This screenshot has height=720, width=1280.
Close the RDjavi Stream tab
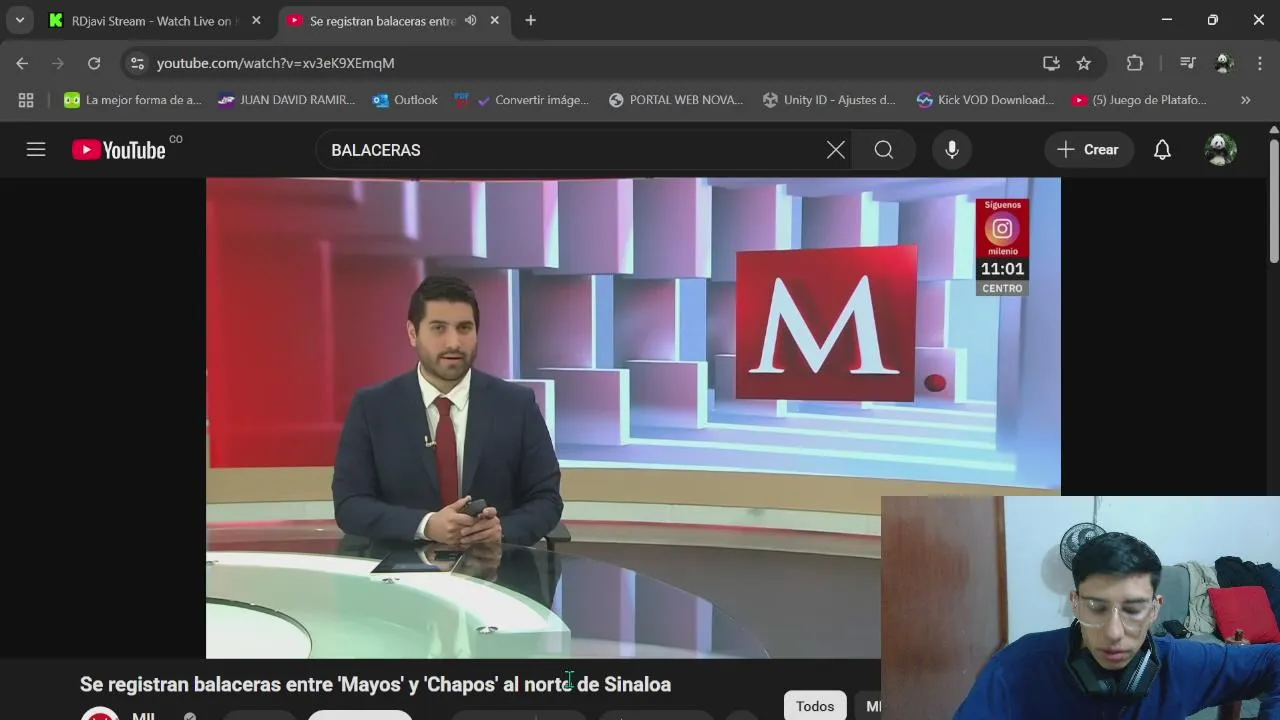click(256, 20)
